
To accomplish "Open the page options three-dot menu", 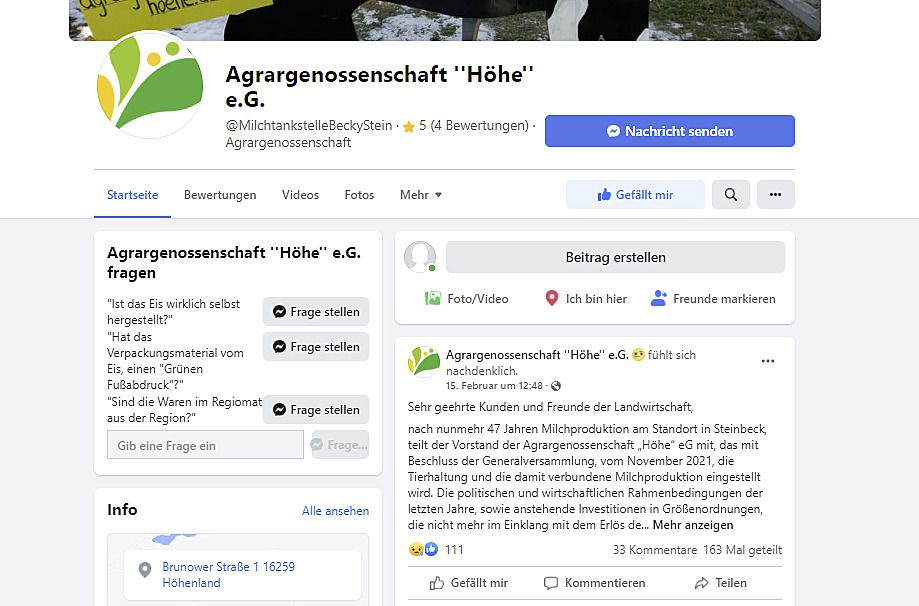I will (x=775, y=195).
